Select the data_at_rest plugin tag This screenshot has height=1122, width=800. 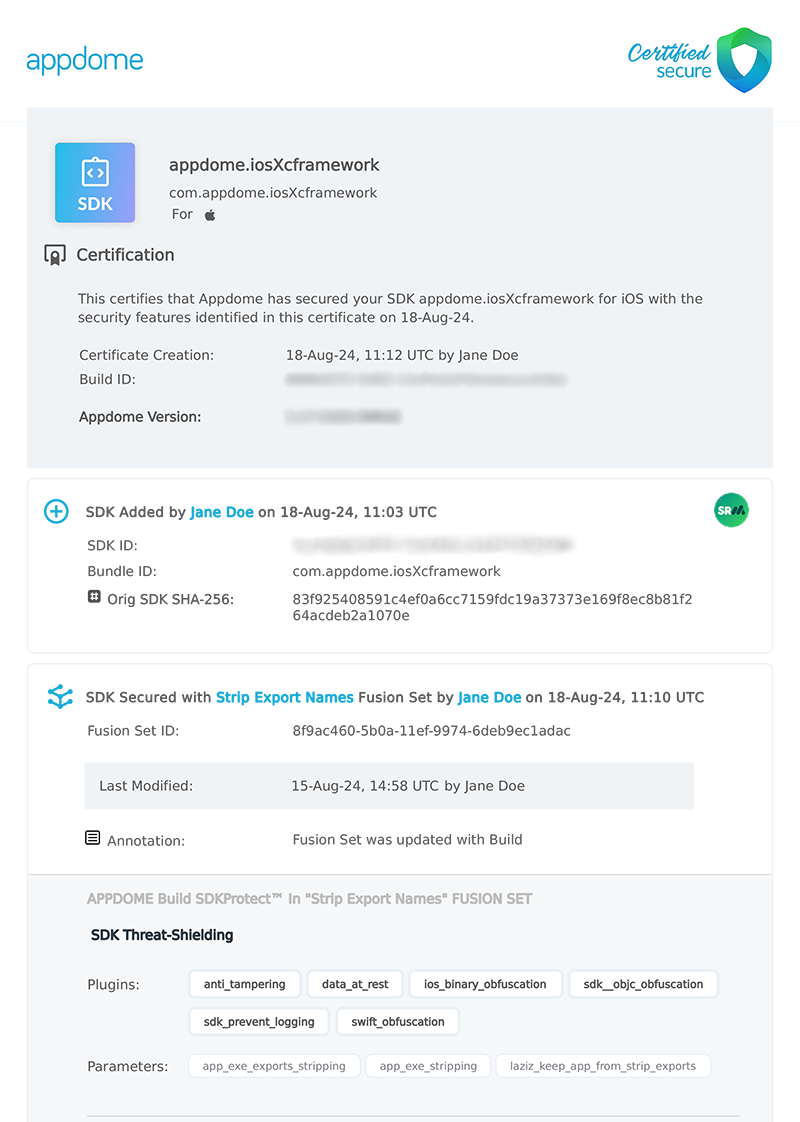pos(355,984)
